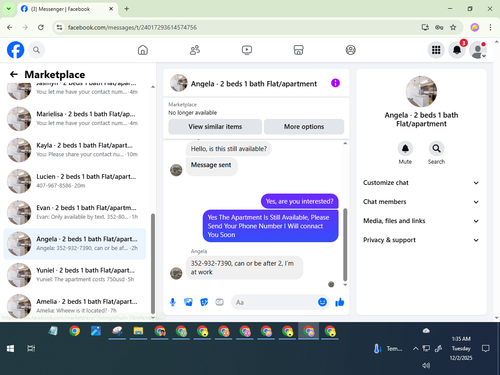Open the taskbar clock and date

[461, 348]
